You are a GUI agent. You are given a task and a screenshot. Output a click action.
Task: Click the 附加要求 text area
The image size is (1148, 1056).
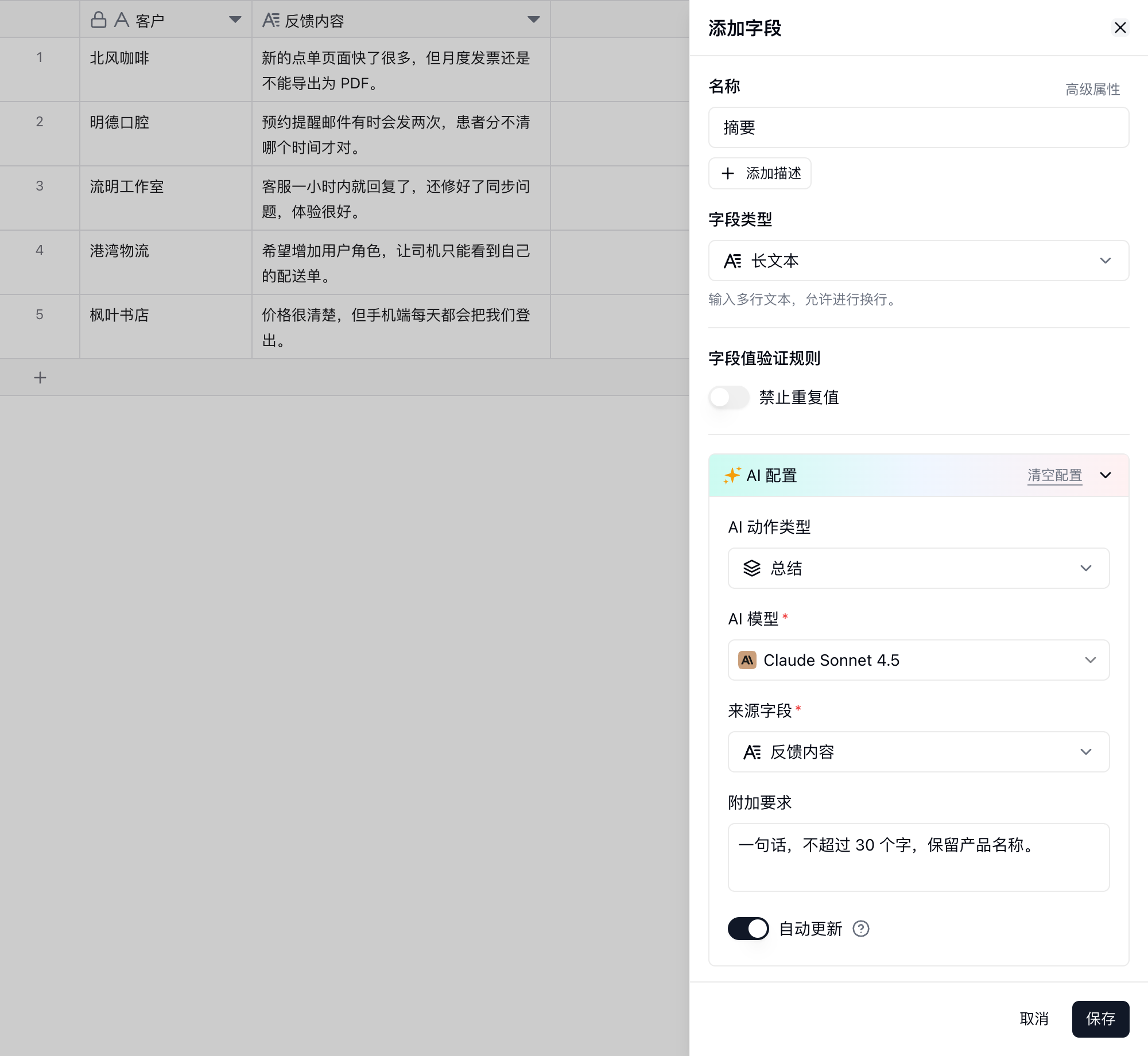point(918,857)
